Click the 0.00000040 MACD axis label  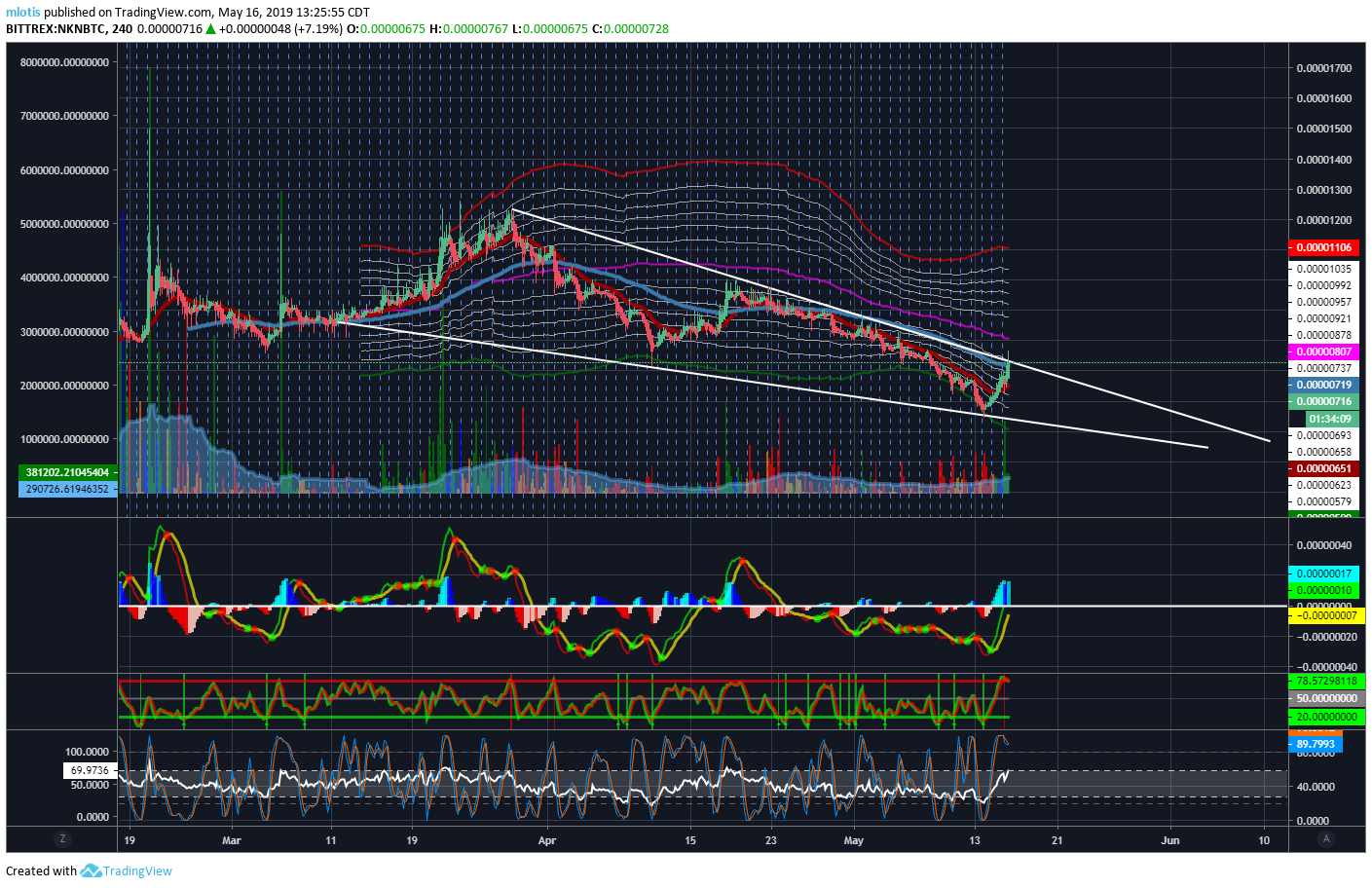tap(1323, 545)
